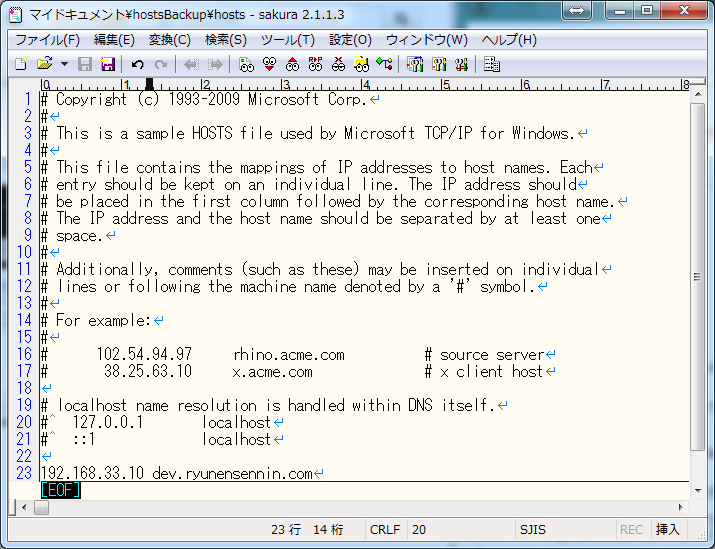The width and height of the screenshot is (715, 549).
Task: Open the Find dialog icon
Action: pos(246,64)
